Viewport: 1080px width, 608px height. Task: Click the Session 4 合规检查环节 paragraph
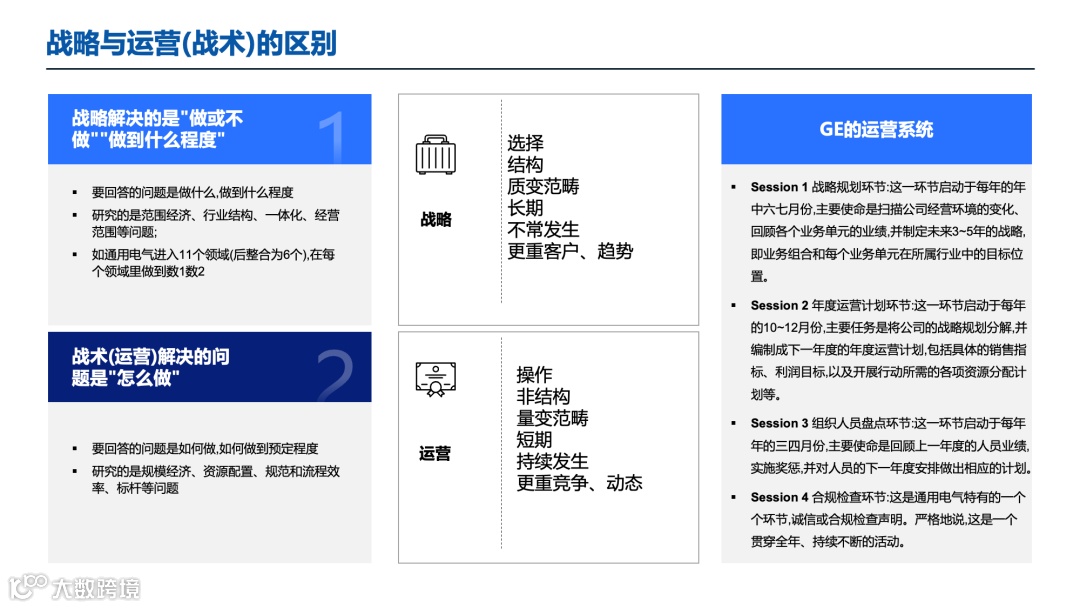[889, 519]
